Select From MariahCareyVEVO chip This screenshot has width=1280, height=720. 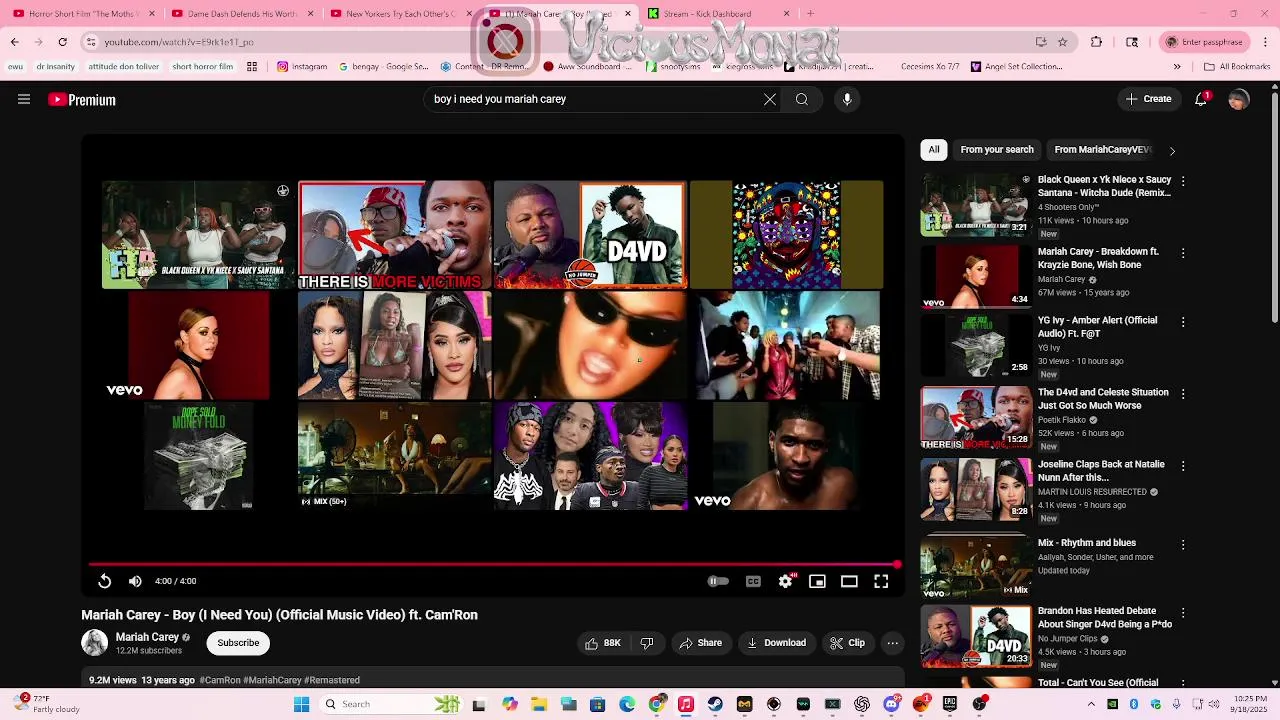click(1102, 149)
